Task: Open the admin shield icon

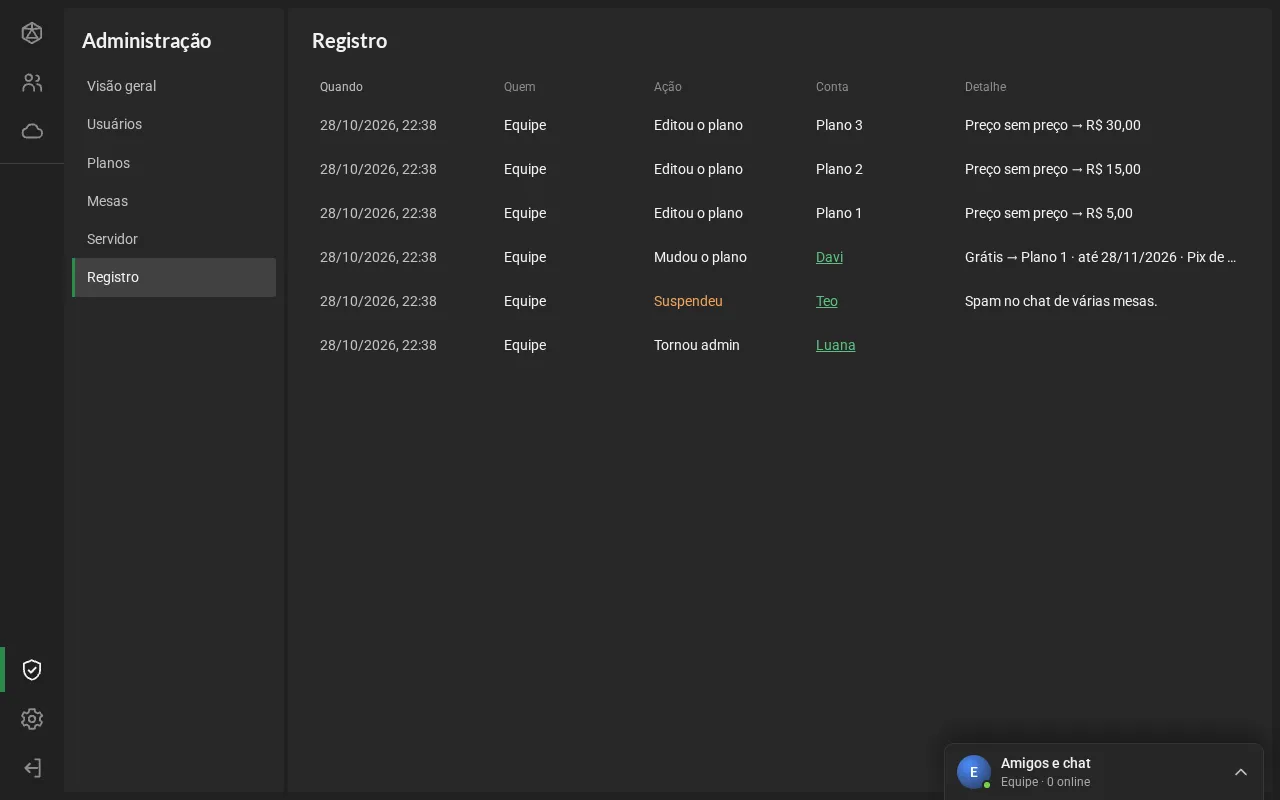Action: pyautogui.click(x=32, y=670)
